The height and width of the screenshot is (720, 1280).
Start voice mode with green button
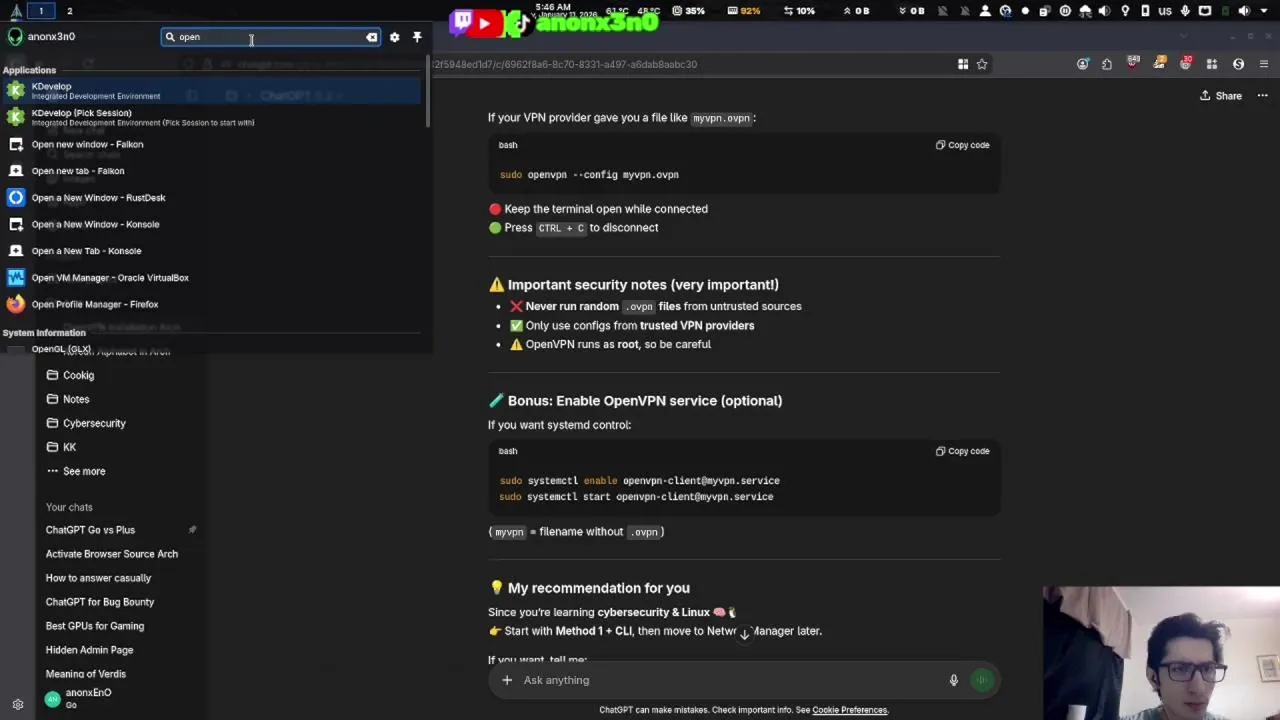(x=982, y=680)
